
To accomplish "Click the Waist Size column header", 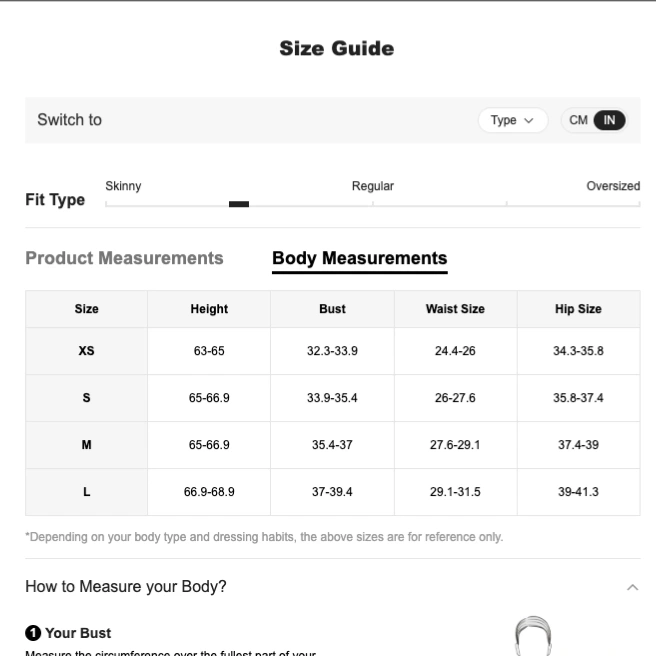I will pyautogui.click(x=455, y=309).
